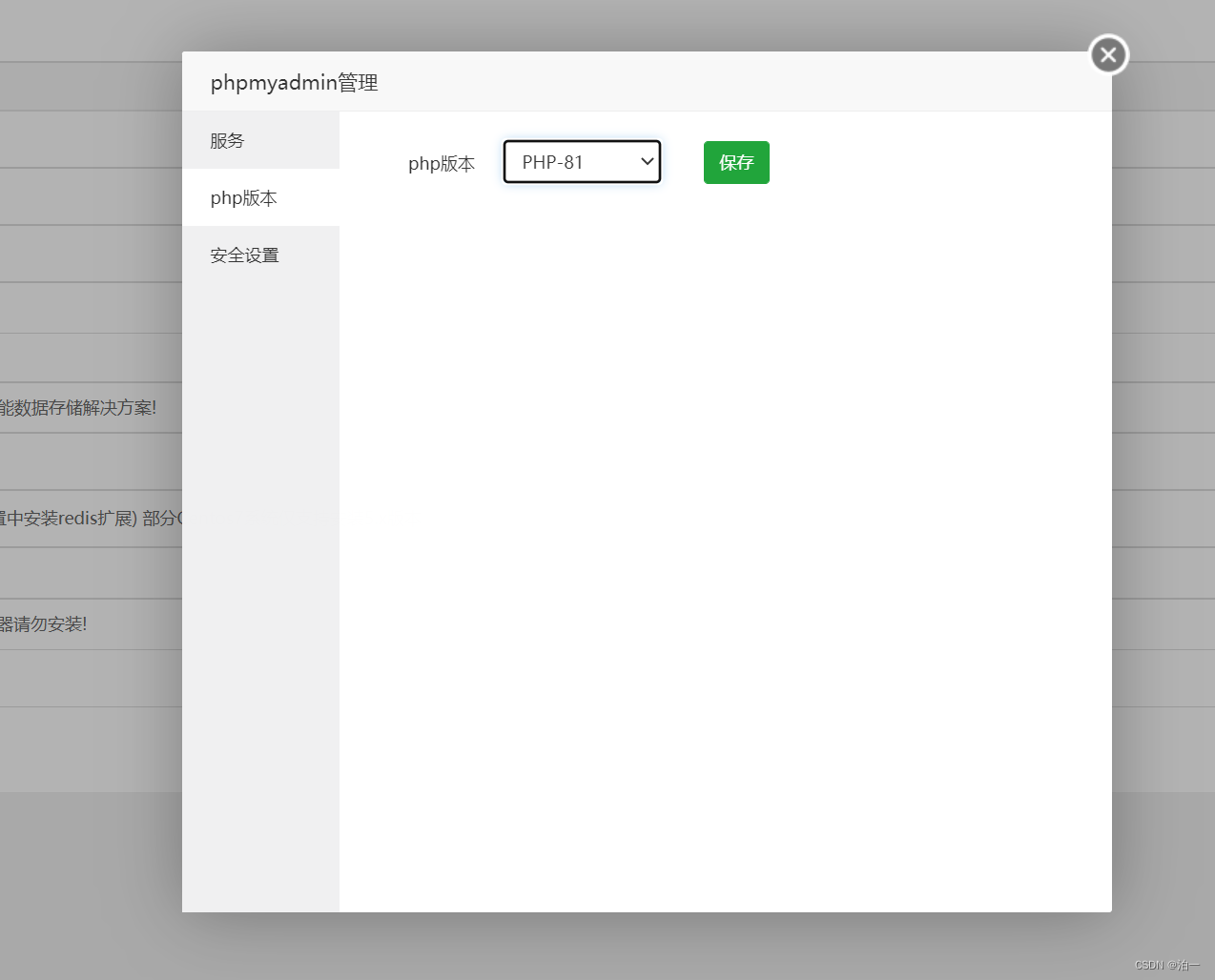The height and width of the screenshot is (980, 1215).
Task: Switch to the 安全设置 tab
Action: (244, 255)
